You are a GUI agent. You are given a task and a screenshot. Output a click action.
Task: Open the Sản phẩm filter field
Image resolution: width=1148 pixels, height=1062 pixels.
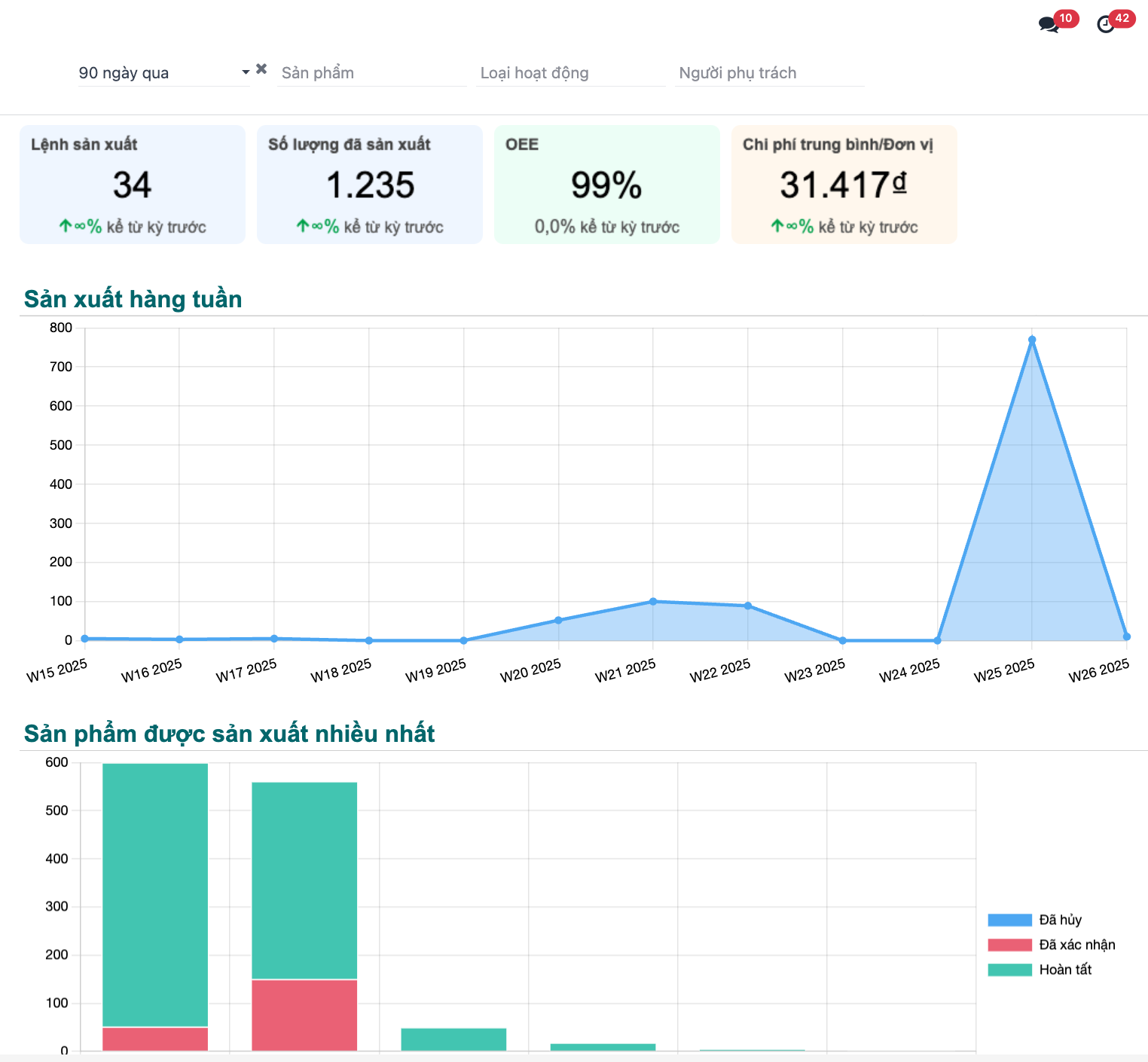point(371,73)
